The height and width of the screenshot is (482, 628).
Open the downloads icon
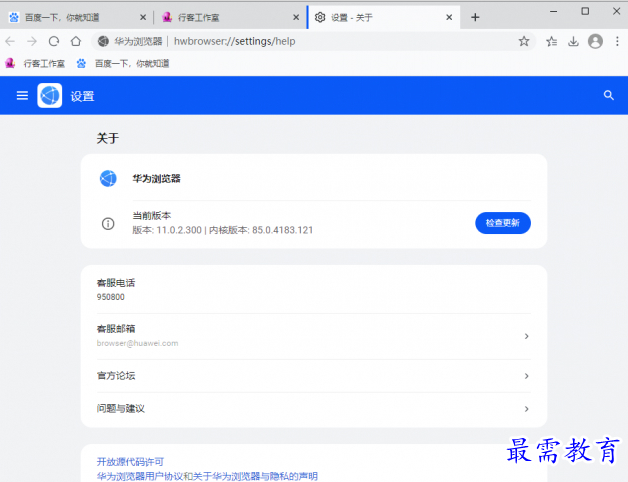click(x=573, y=41)
